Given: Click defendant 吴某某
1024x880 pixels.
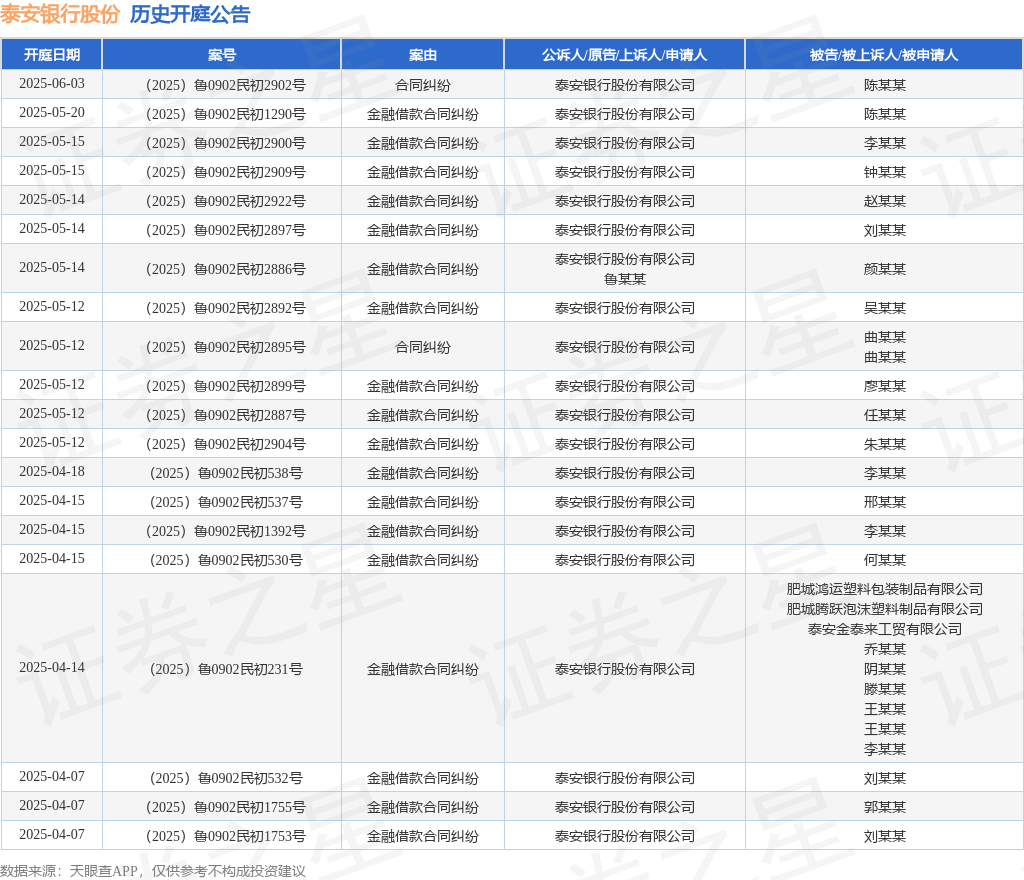Looking at the screenshot, I should click(884, 308).
